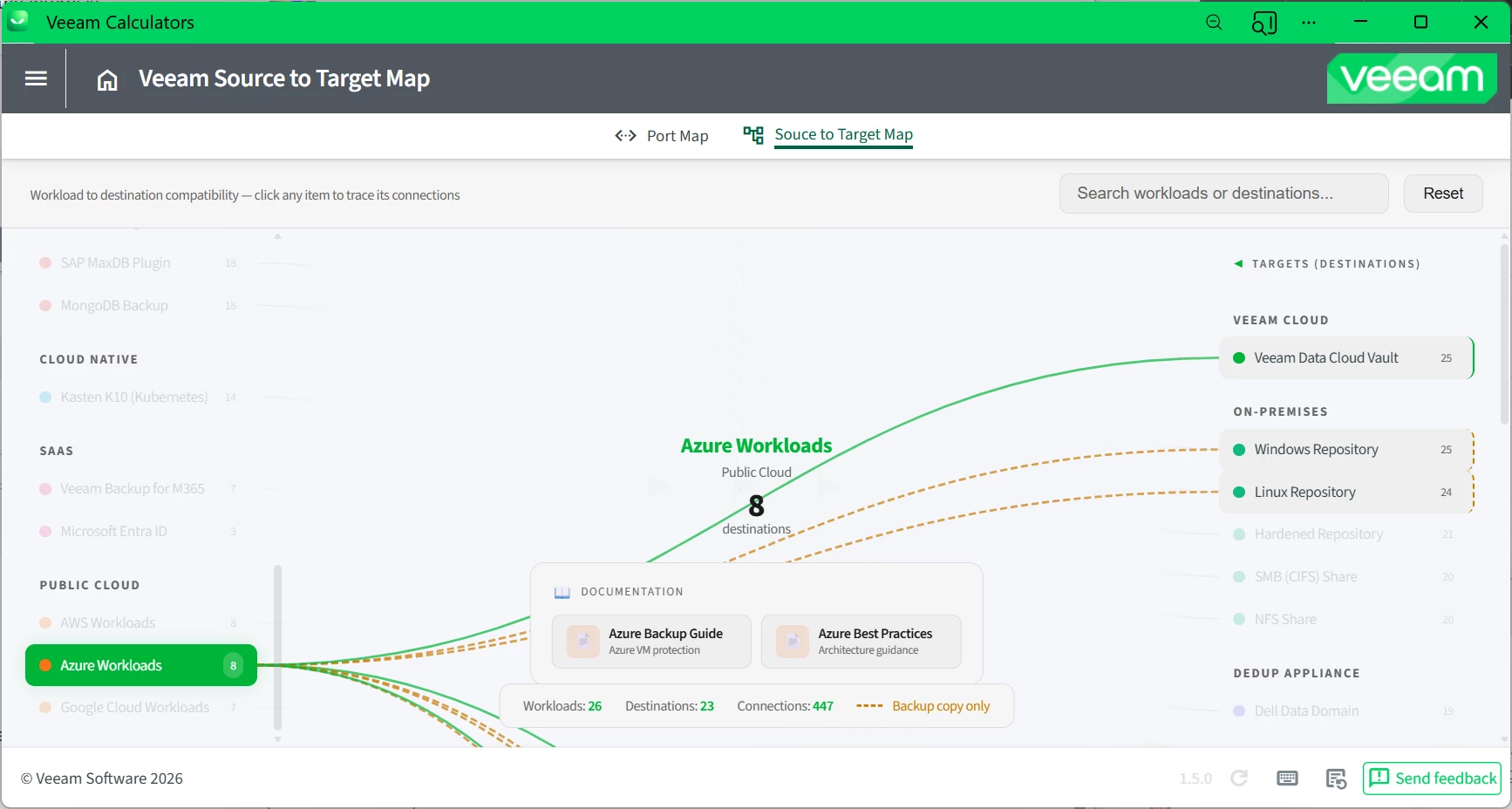The height and width of the screenshot is (809, 1512).
Task: Trace Veeam Data Cloud Vault destination
Action: pyautogui.click(x=1346, y=358)
